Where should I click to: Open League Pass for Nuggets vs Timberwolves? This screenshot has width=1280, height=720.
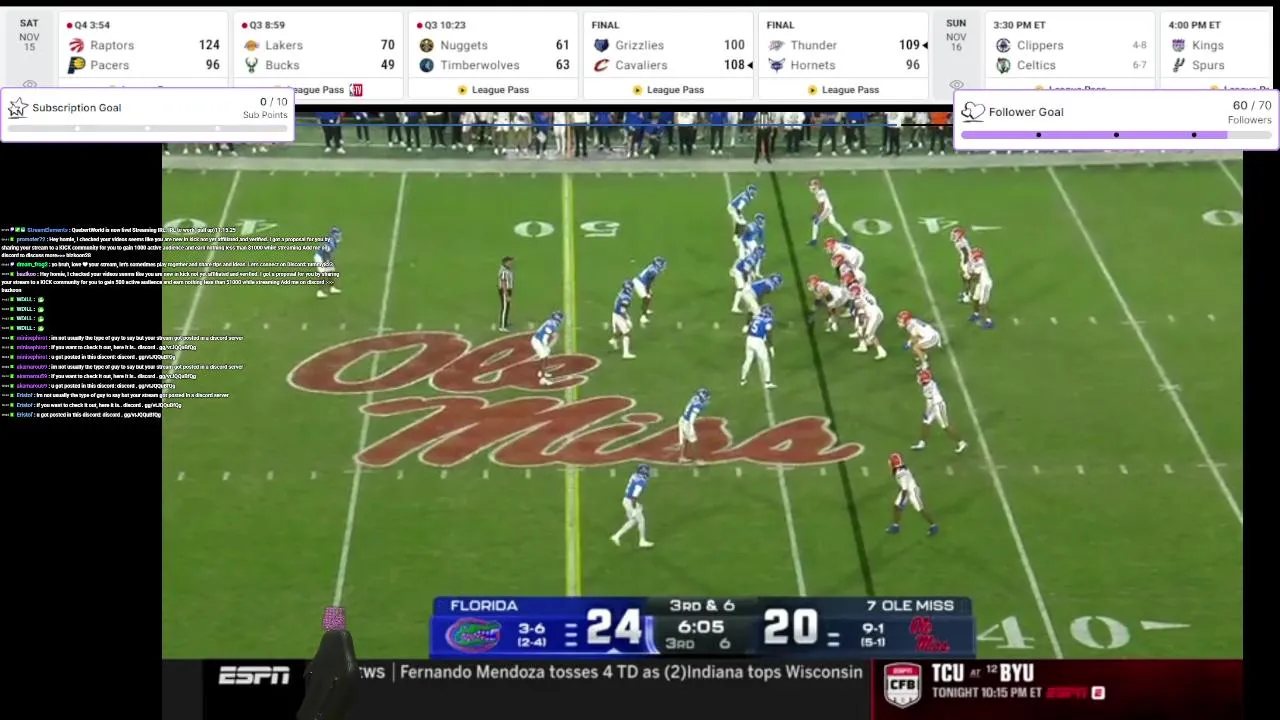[x=493, y=90]
